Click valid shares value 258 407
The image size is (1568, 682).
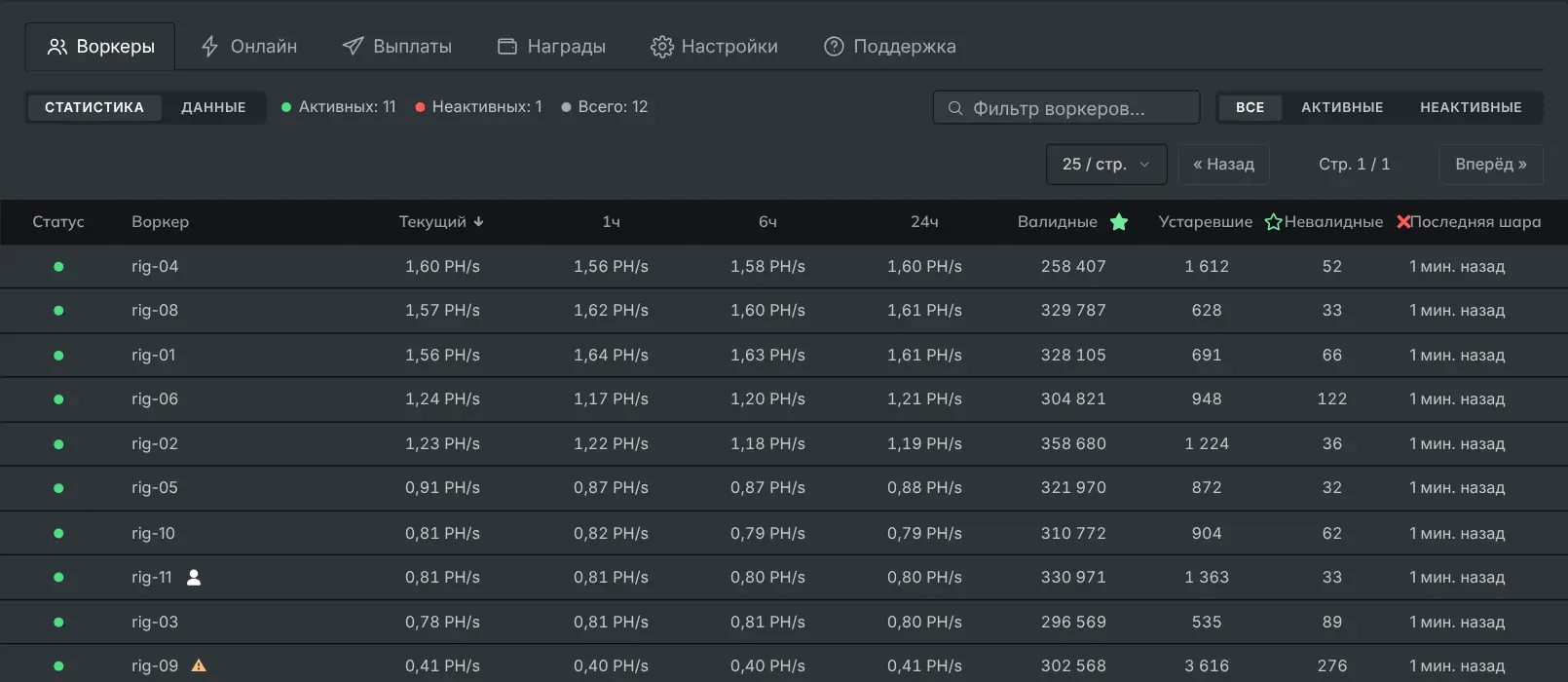1073,266
